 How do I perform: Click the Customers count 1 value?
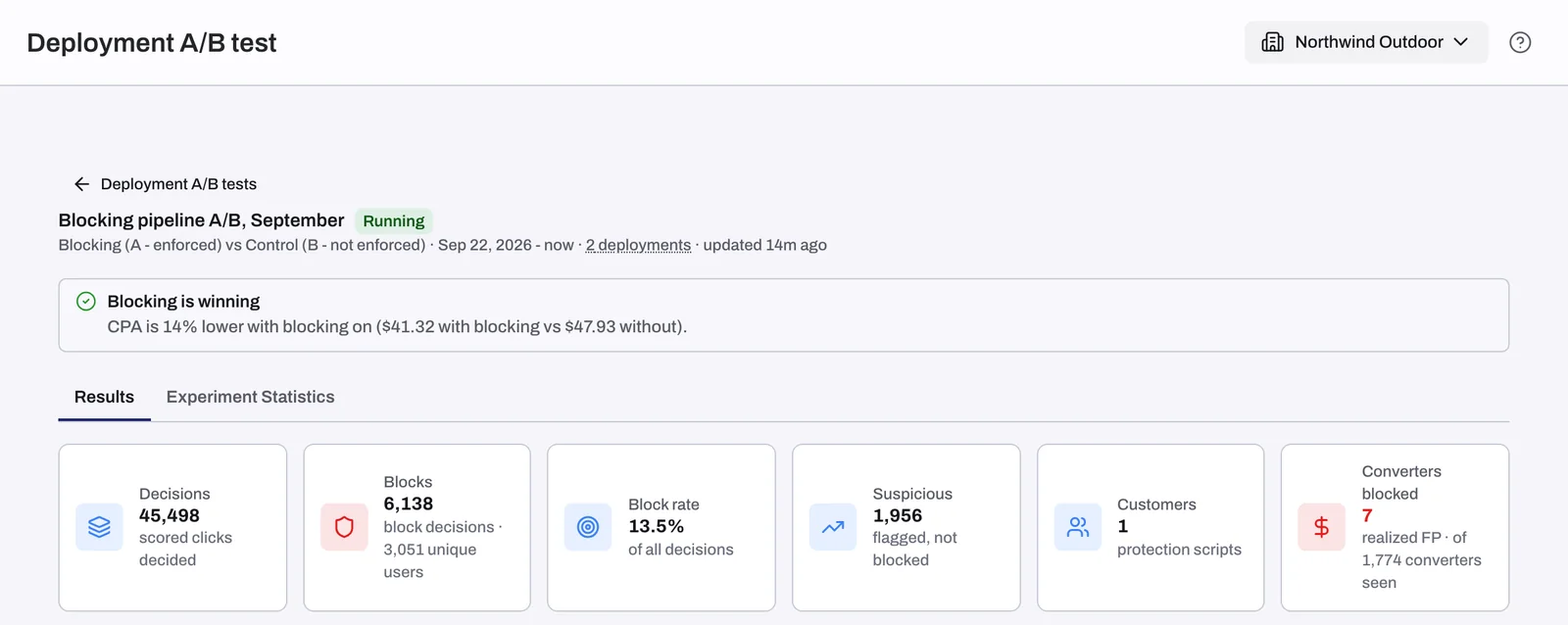coord(1123,527)
